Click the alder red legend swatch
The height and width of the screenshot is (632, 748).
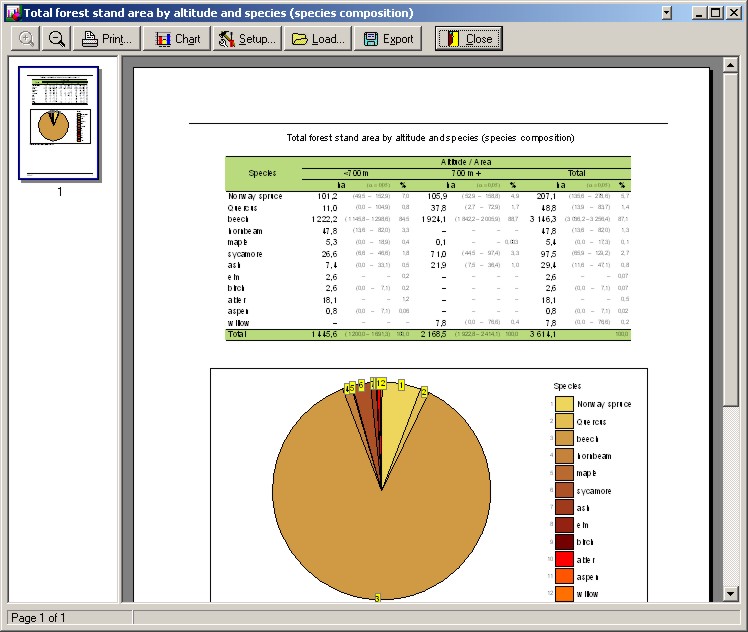tap(565, 560)
